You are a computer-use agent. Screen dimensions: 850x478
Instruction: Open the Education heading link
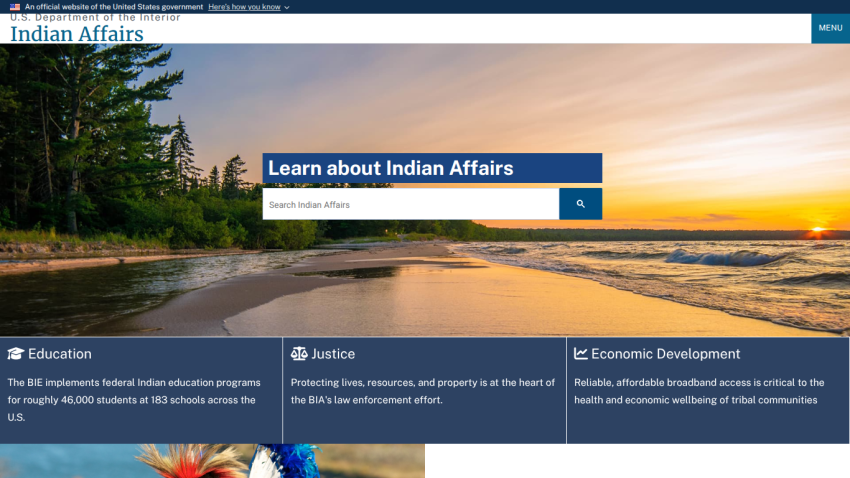[60, 354]
